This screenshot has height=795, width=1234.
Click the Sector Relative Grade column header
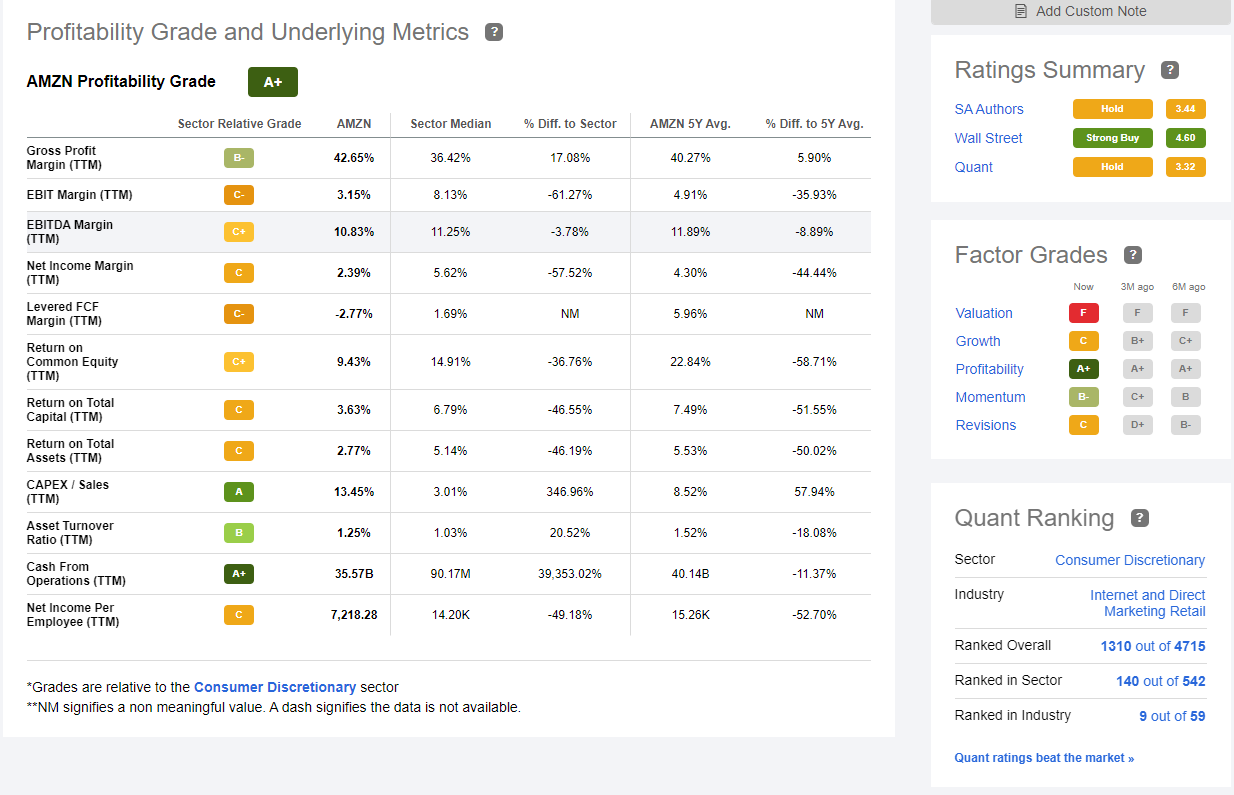(239, 124)
